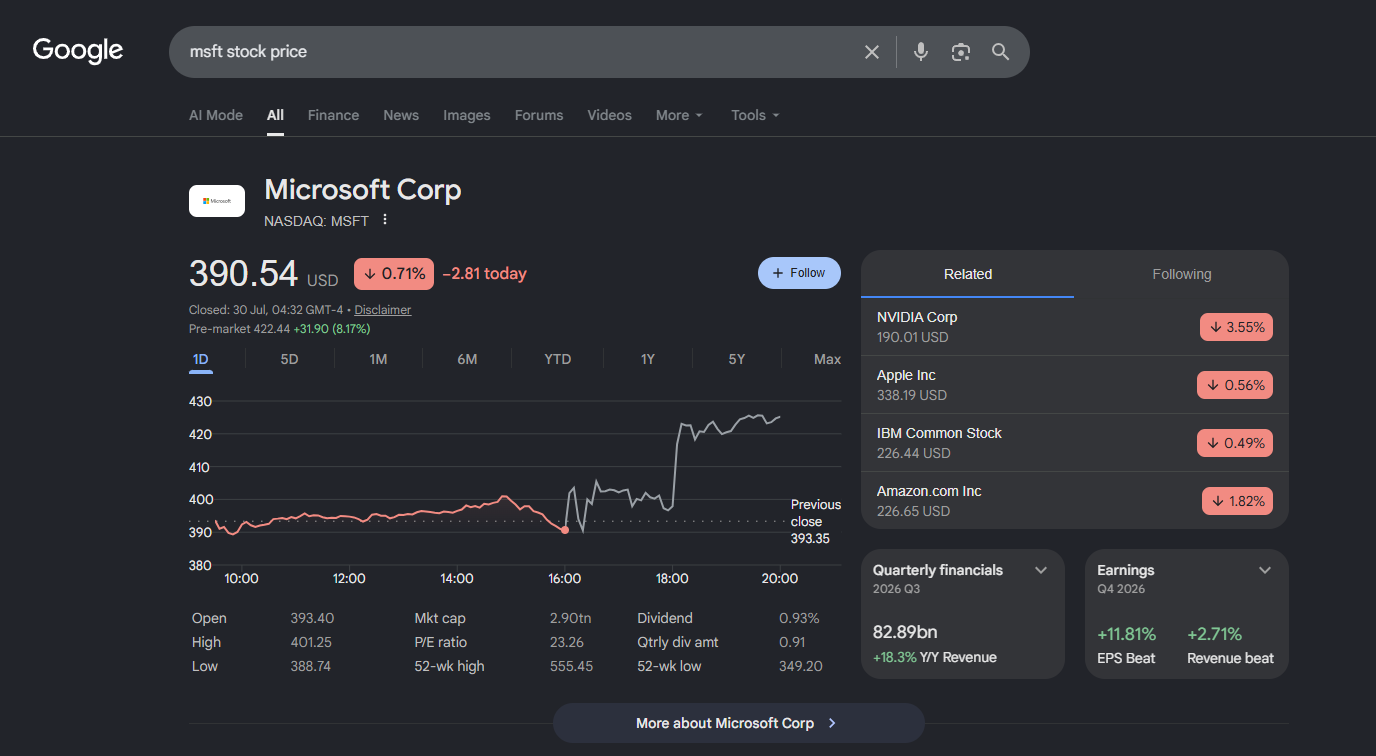Select the YTD chart range
Image resolution: width=1376 pixels, height=756 pixels.
pyautogui.click(x=557, y=359)
